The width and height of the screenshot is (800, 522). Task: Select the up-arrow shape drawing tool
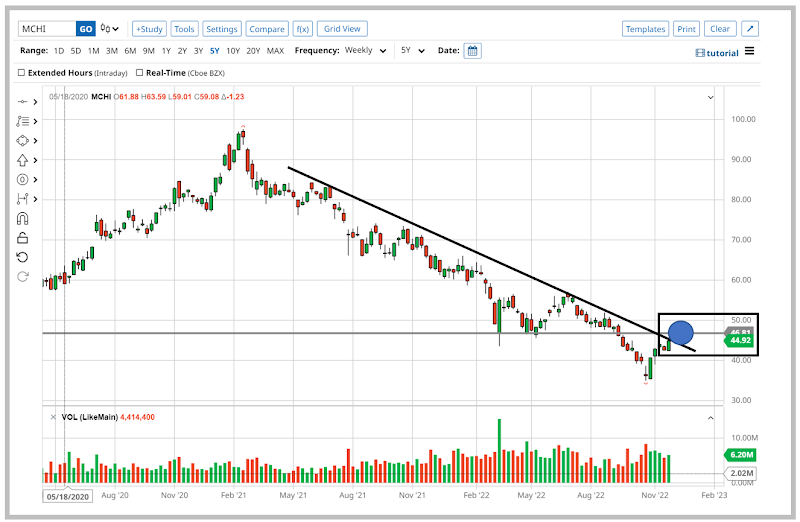(x=23, y=160)
